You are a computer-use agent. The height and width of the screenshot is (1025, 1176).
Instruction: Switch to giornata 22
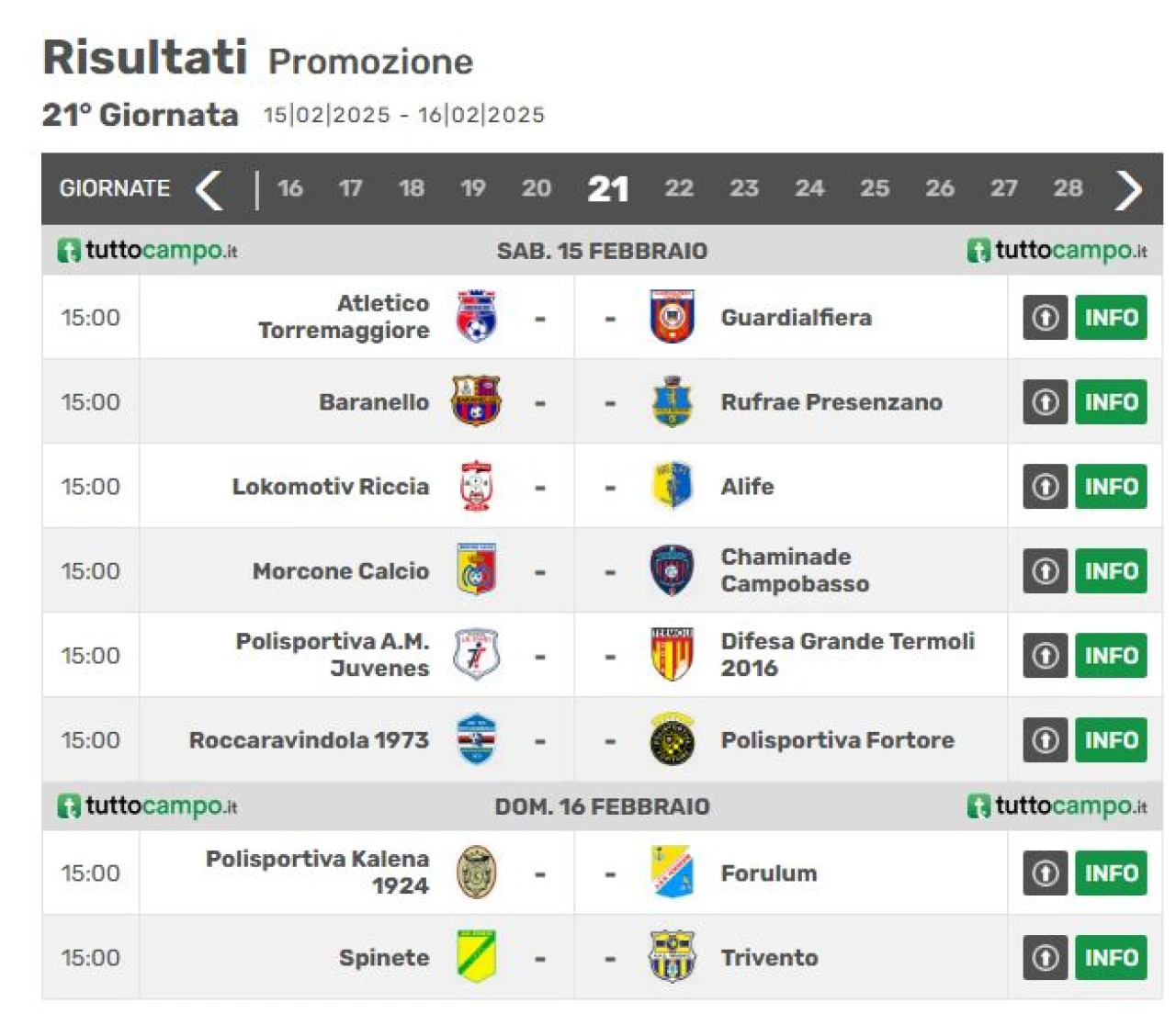(x=679, y=188)
